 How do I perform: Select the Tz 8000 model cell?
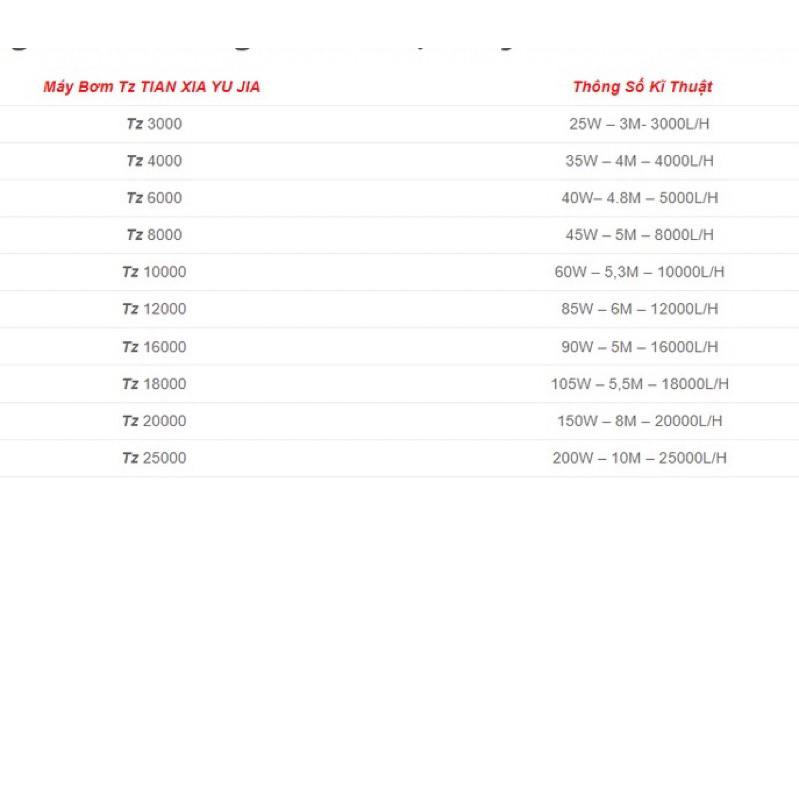154,235
